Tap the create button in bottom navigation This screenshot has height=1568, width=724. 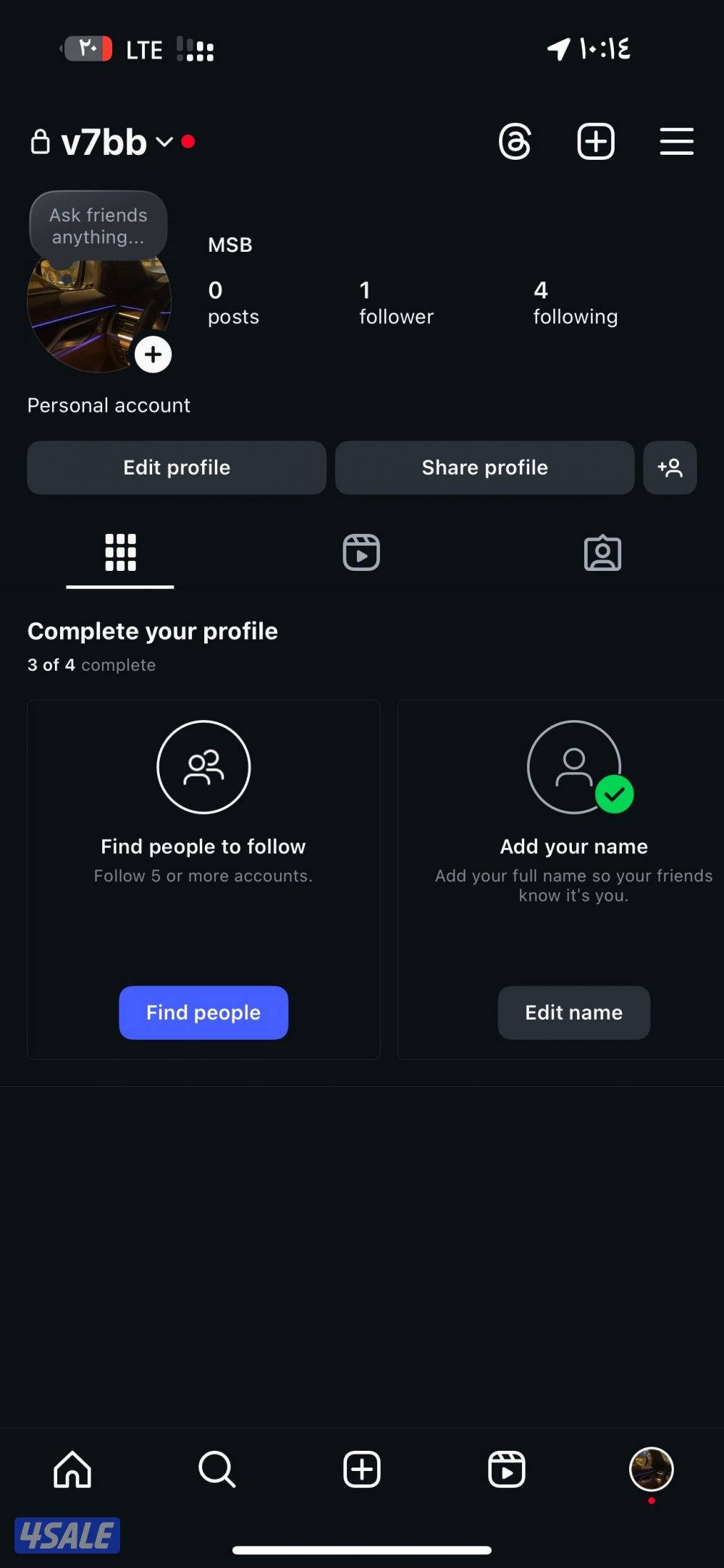[362, 1470]
